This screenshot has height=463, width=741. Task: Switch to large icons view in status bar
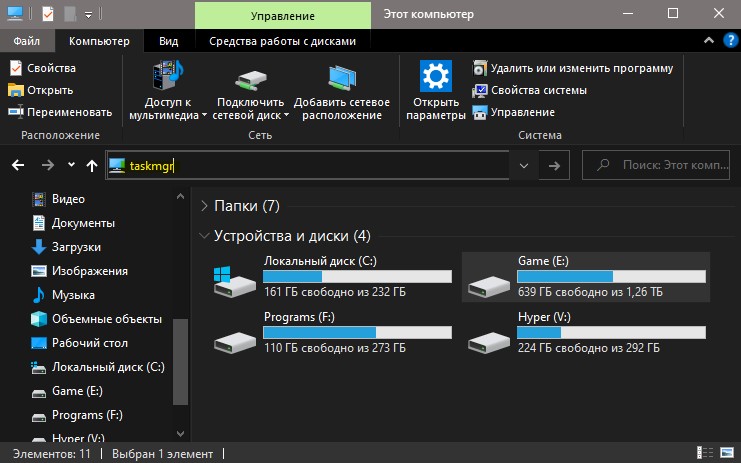click(727, 453)
